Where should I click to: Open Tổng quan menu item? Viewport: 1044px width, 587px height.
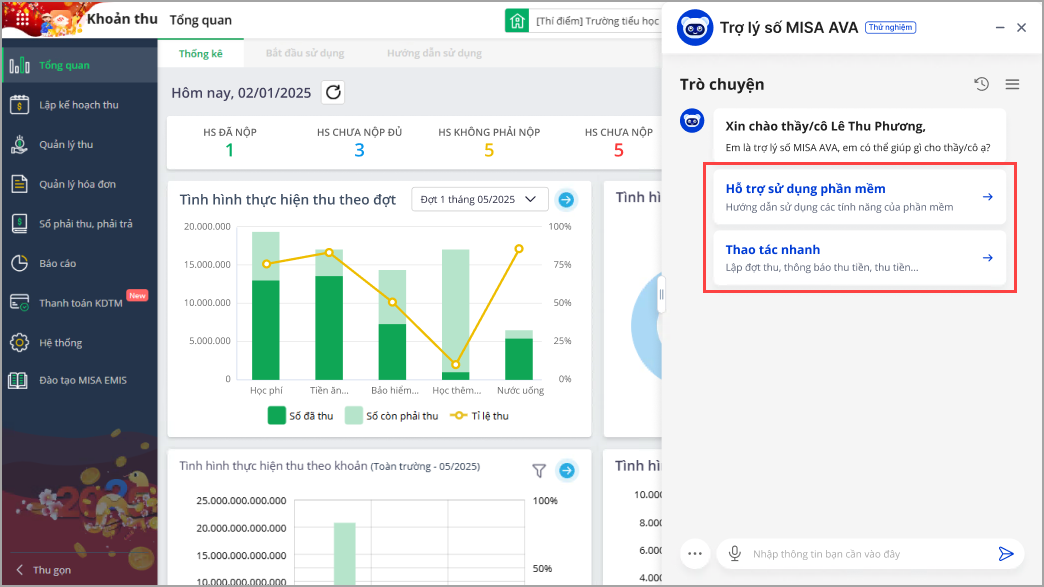80,65
